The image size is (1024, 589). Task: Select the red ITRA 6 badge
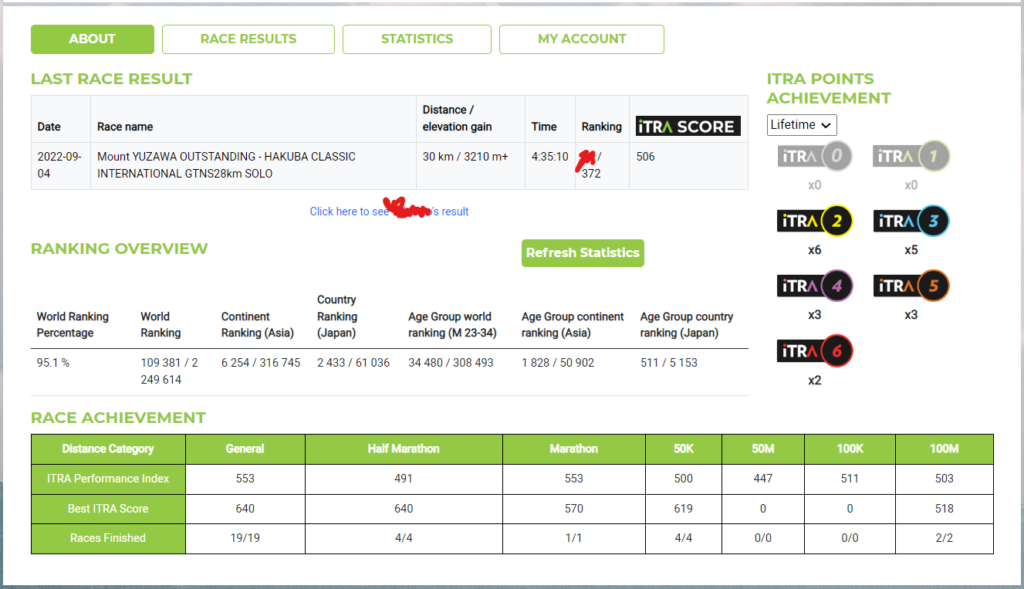[814, 352]
